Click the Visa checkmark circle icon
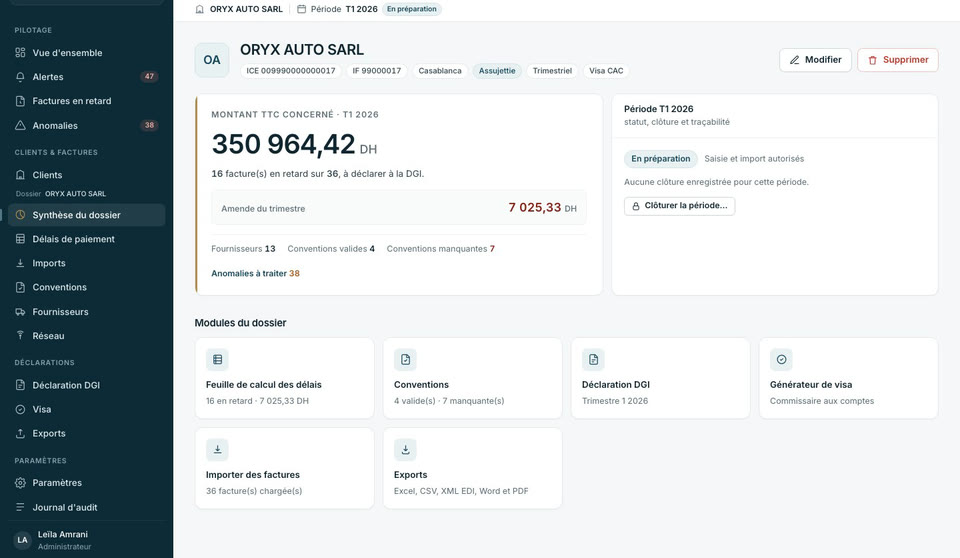 click(x=20, y=409)
